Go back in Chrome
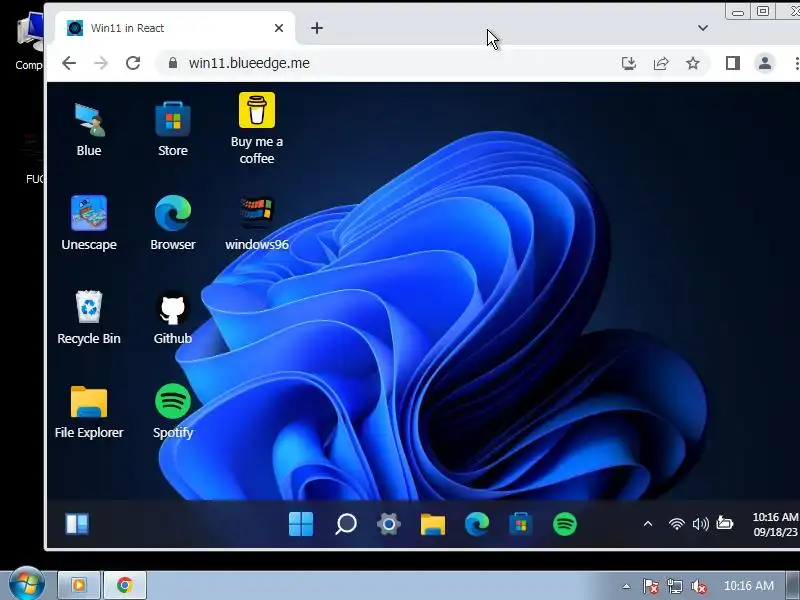 [x=69, y=63]
